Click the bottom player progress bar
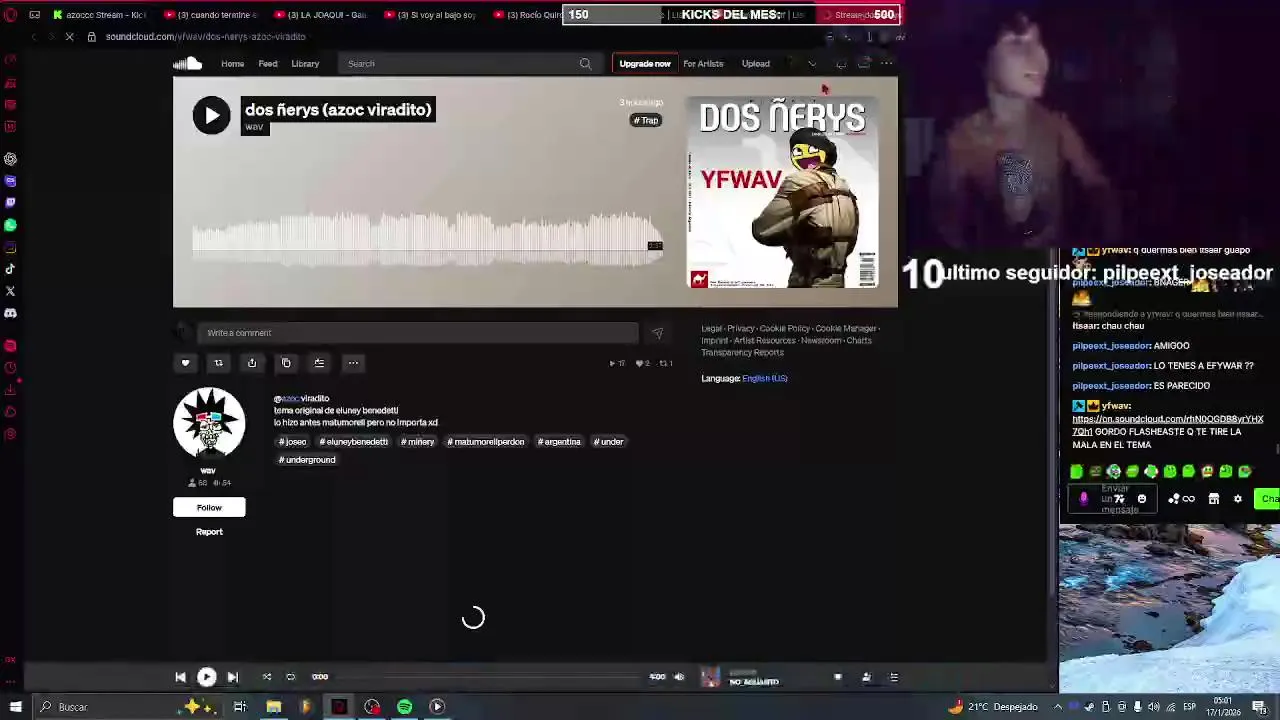Screen dimensions: 1280x720 pyautogui.click(x=488, y=677)
